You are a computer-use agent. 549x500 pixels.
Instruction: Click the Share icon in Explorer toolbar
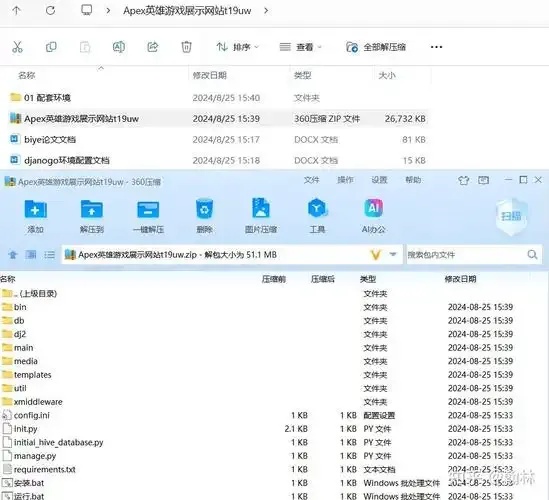point(153,47)
